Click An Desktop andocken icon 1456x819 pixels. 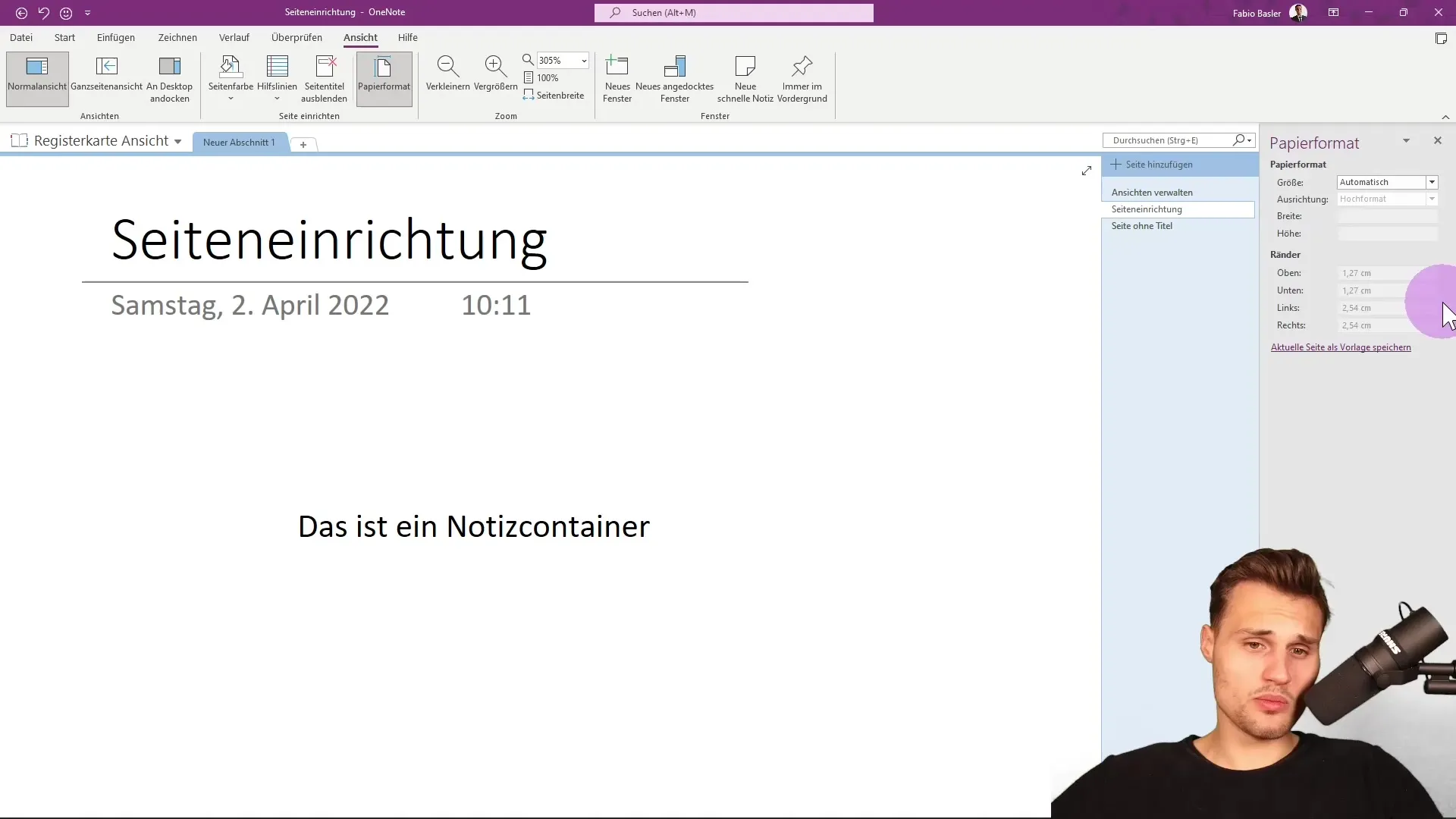tap(169, 67)
